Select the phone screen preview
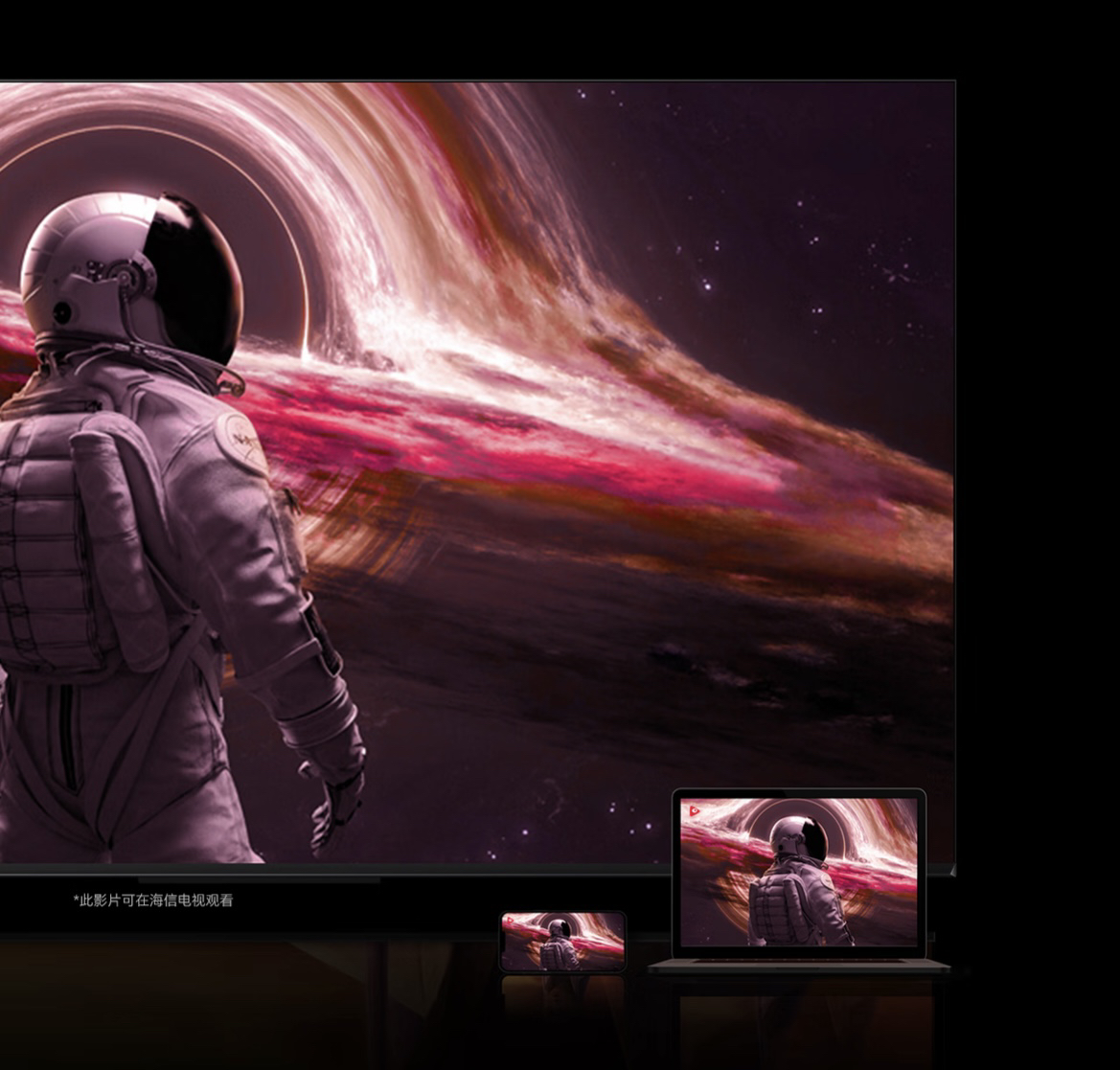This screenshot has width=1120, height=1070. (562, 942)
